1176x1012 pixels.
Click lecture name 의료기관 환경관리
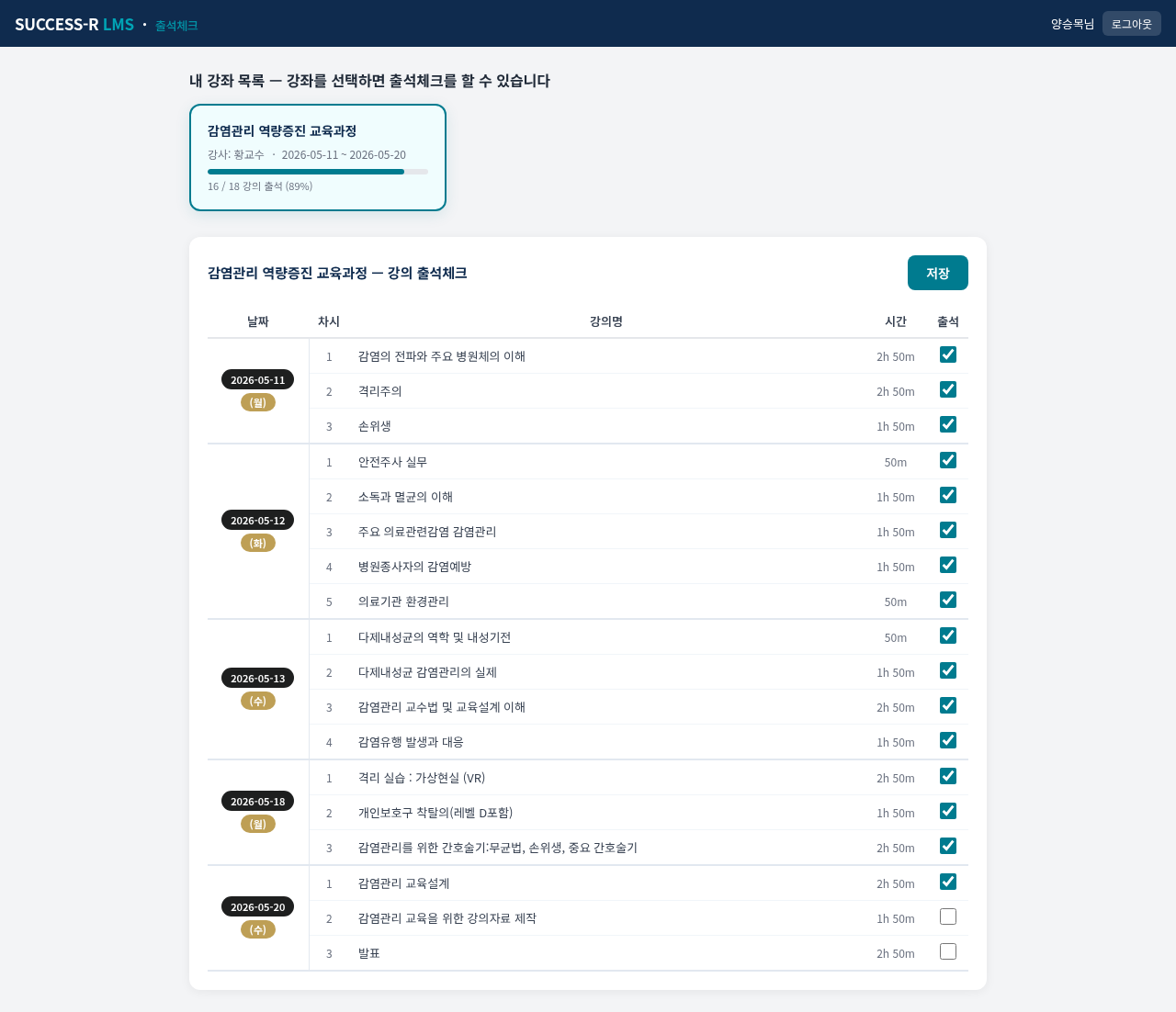pos(404,602)
